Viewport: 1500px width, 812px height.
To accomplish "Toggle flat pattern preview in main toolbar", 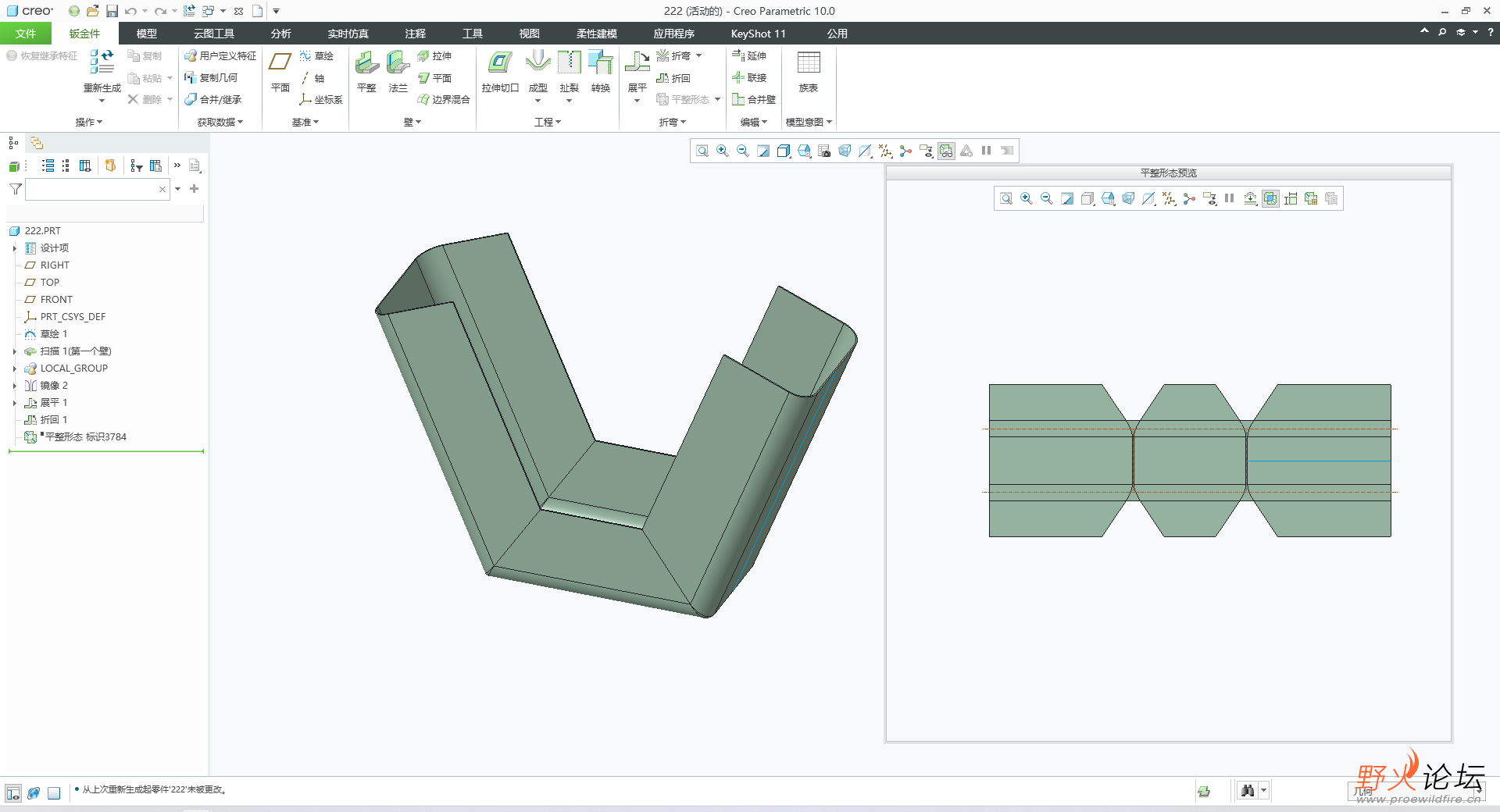I will (x=946, y=151).
